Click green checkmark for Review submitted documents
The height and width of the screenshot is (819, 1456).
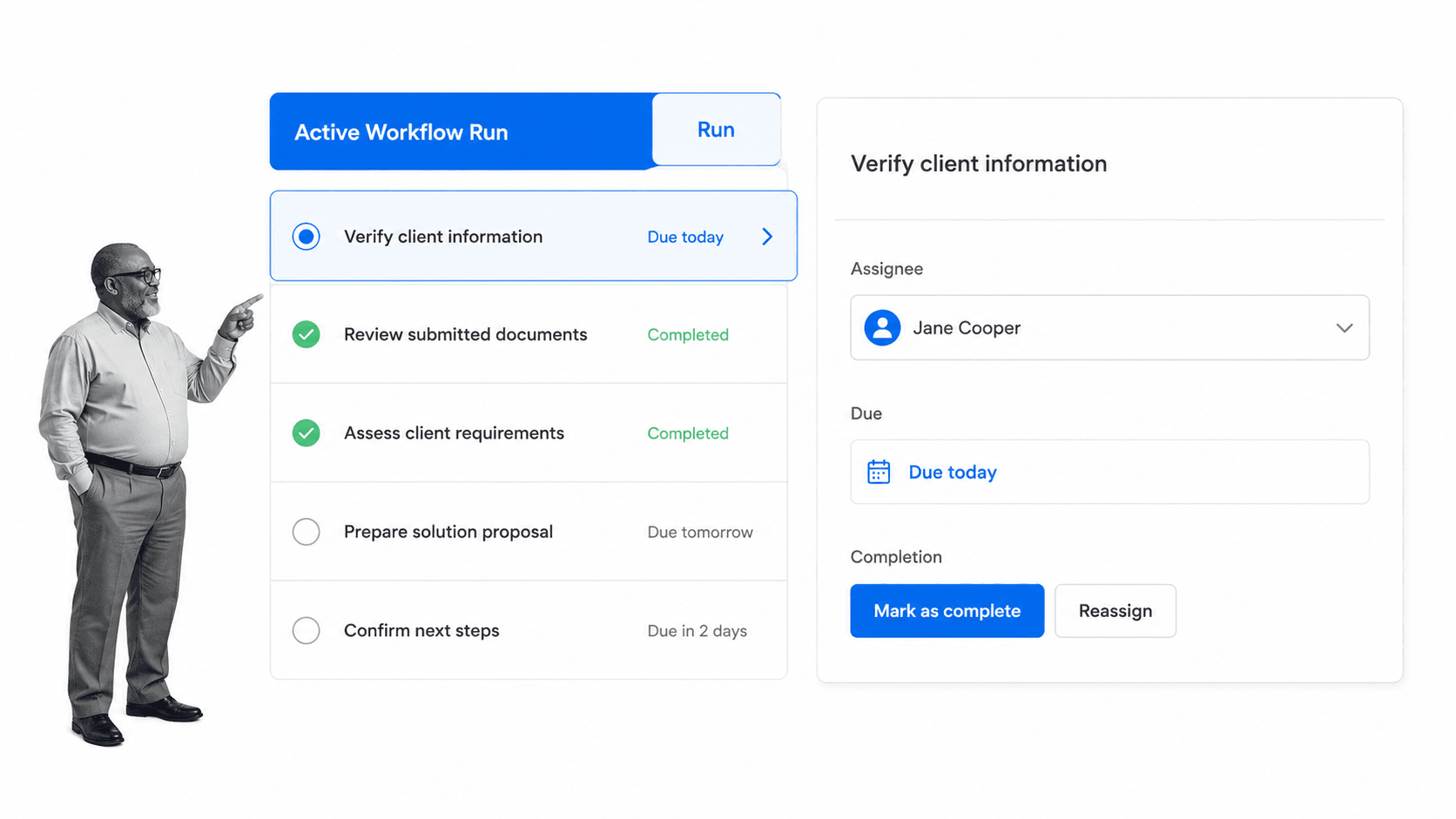point(306,334)
